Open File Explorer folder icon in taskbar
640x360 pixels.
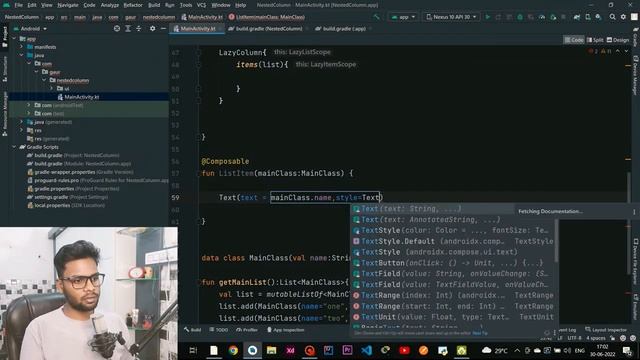pyautogui.click(x=271, y=350)
